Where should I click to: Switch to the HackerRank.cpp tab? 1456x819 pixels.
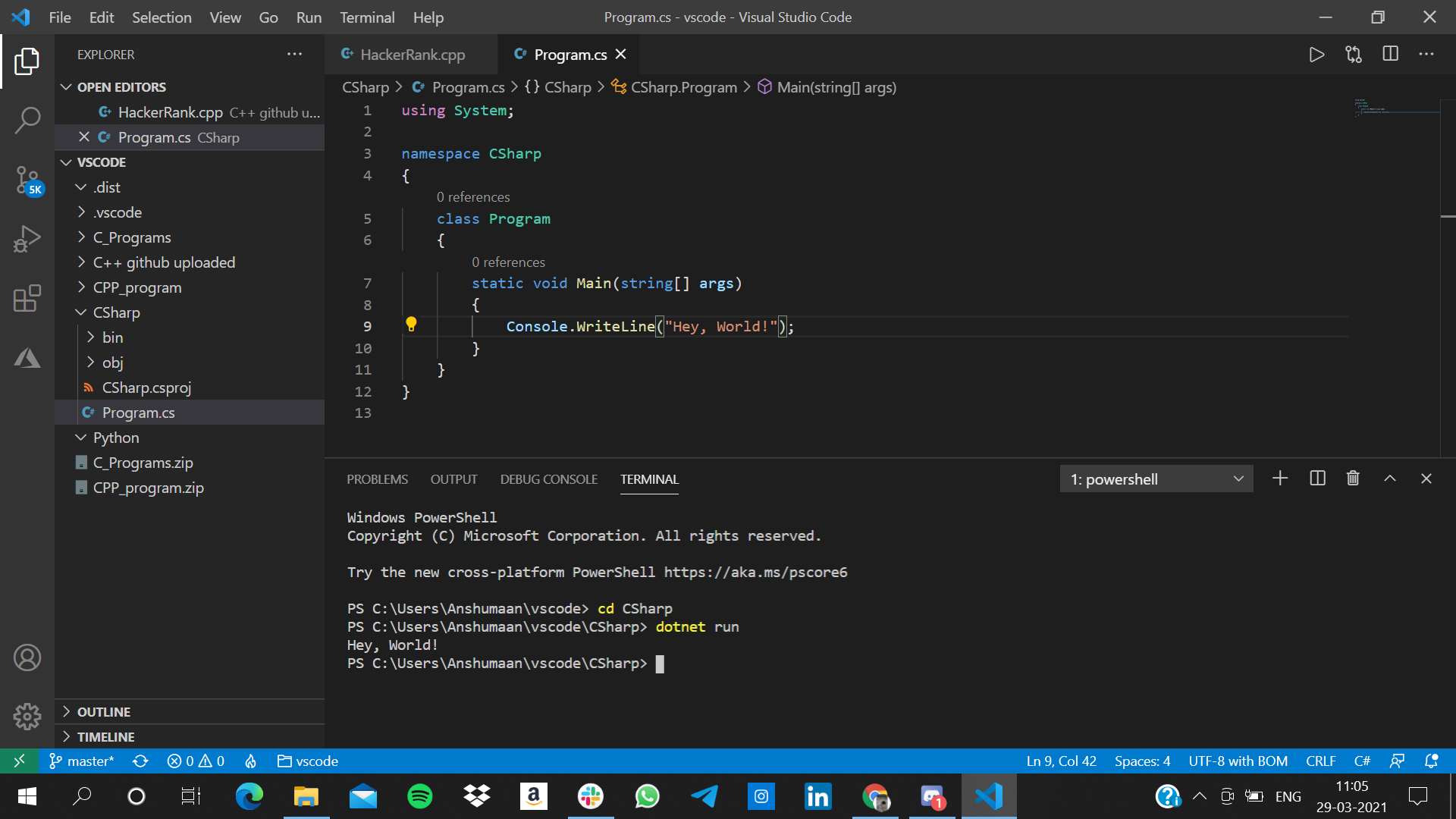[412, 55]
